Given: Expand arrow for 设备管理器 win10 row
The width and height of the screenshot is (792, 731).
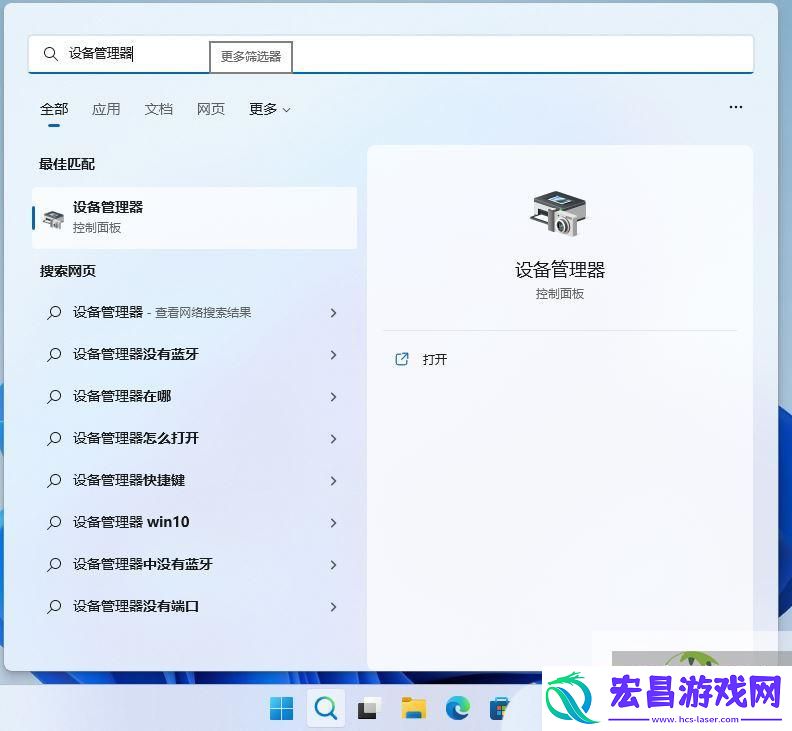Looking at the screenshot, I should (333, 523).
